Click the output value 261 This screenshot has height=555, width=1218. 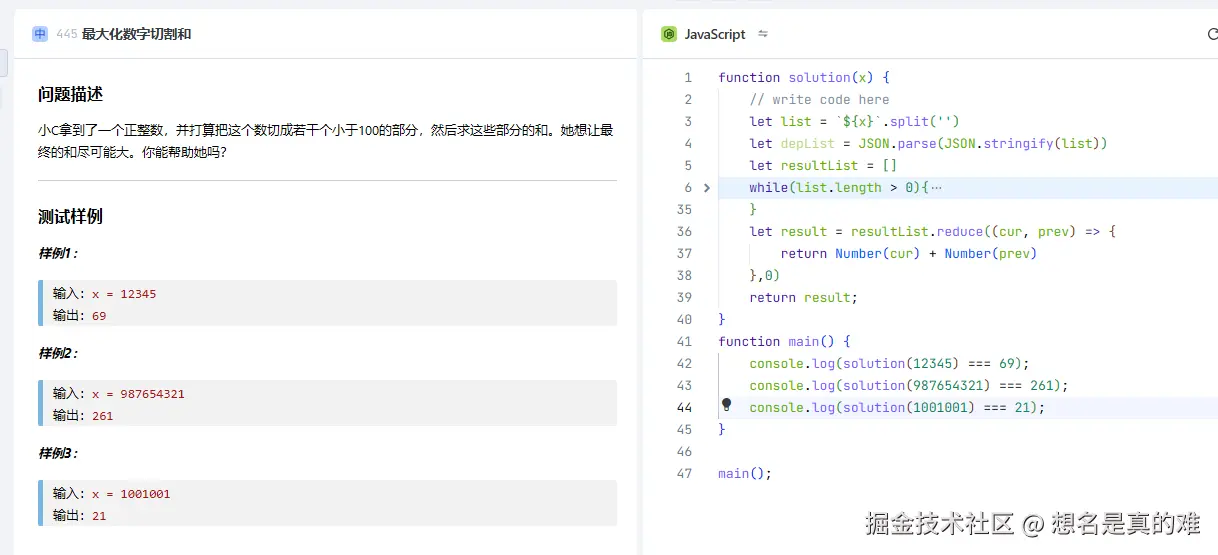[x=102, y=416]
